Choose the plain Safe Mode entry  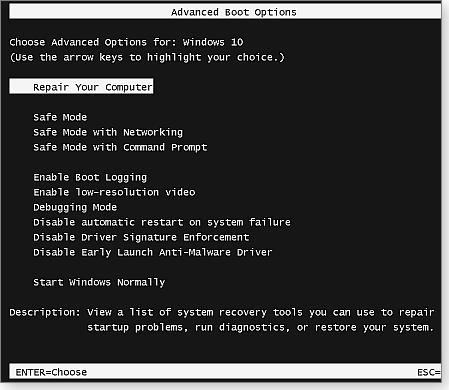click(60, 117)
